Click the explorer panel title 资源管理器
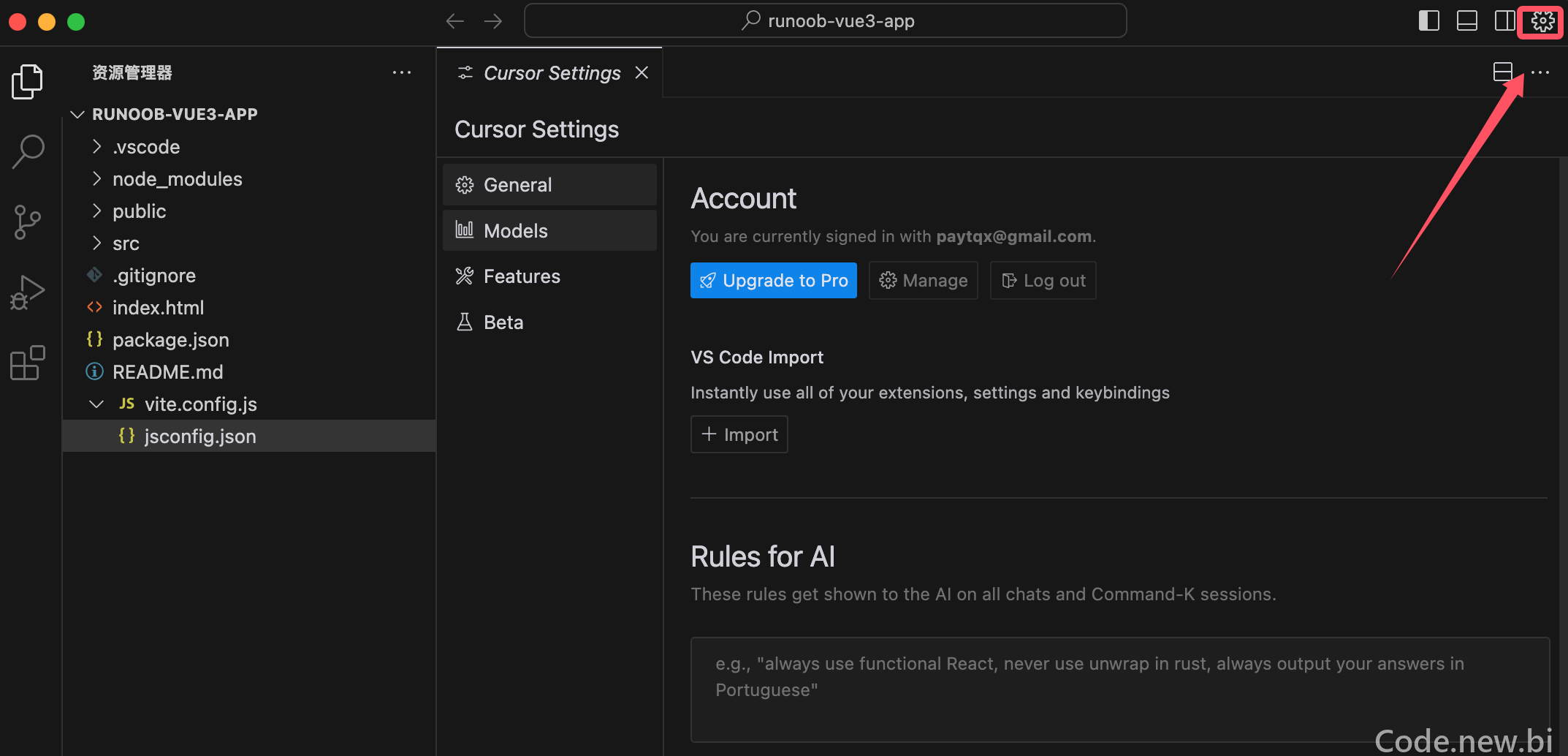The image size is (1568, 756). [x=132, y=72]
